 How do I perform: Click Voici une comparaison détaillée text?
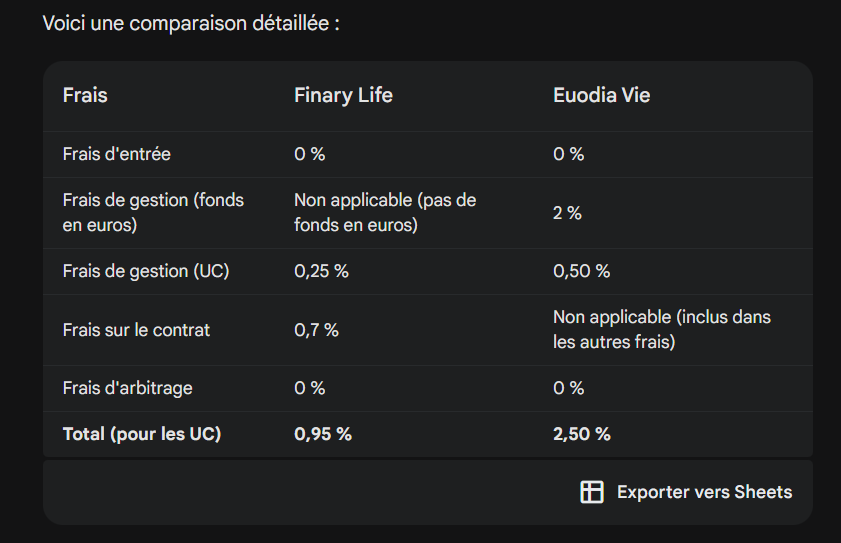(191, 24)
